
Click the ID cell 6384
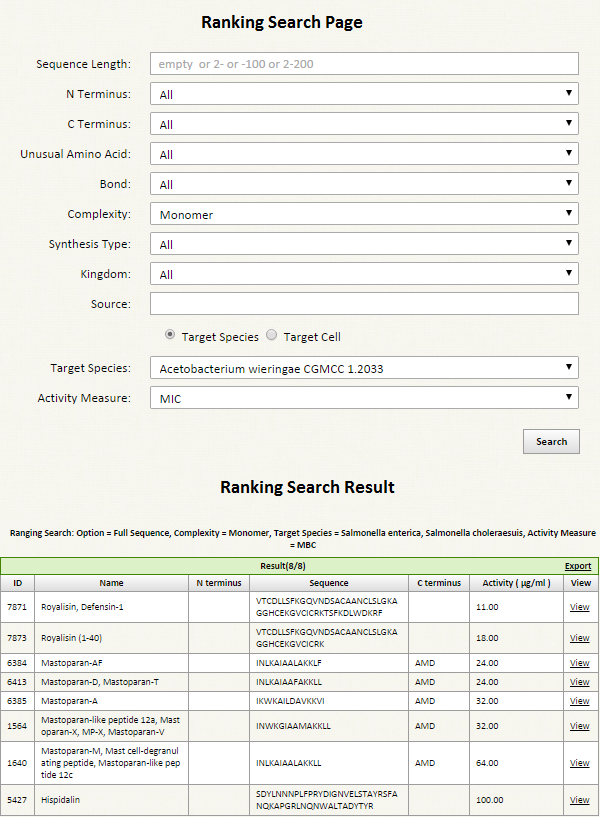(17, 663)
